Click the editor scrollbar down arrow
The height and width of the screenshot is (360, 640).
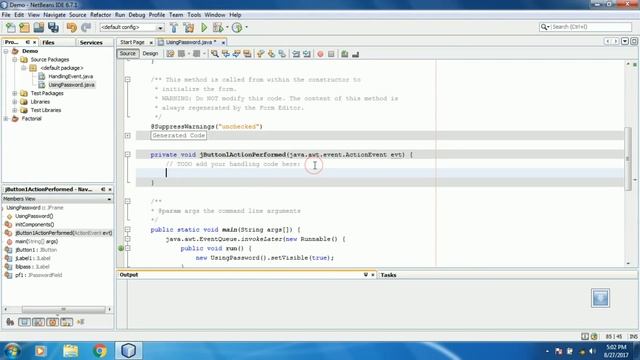pos(628,264)
